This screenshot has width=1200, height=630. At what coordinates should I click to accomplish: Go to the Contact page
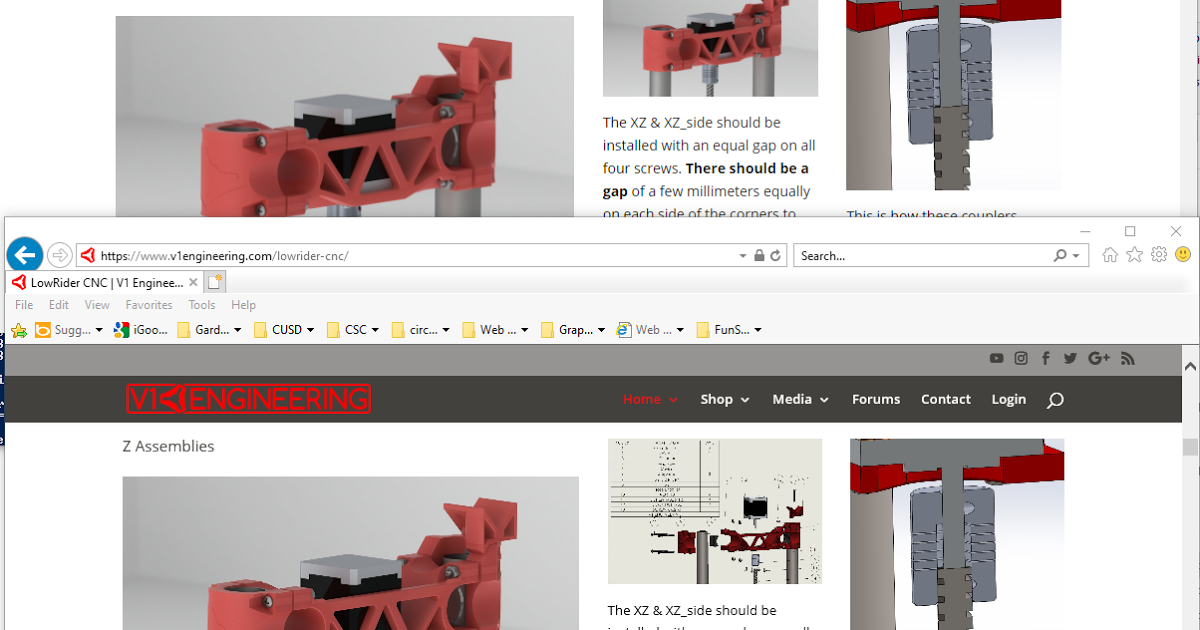point(946,399)
